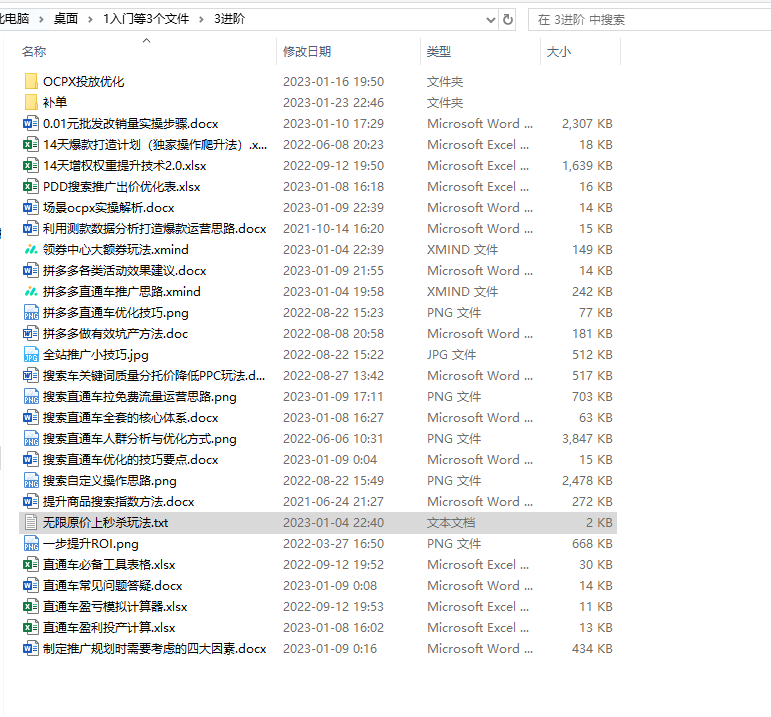771x717 pixels.
Task: Click date 2021-10-14 16:20
Action: [333, 229]
